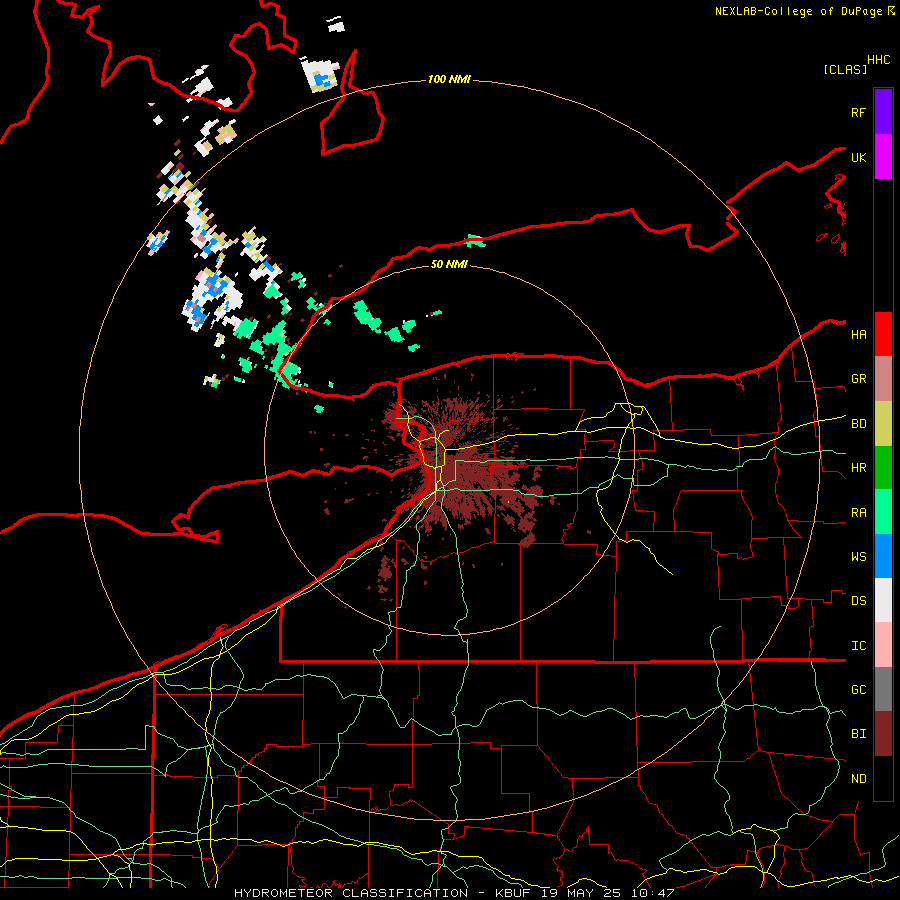Click the HR legend label
Image resolution: width=900 pixels, height=900 pixels.
[x=859, y=468]
